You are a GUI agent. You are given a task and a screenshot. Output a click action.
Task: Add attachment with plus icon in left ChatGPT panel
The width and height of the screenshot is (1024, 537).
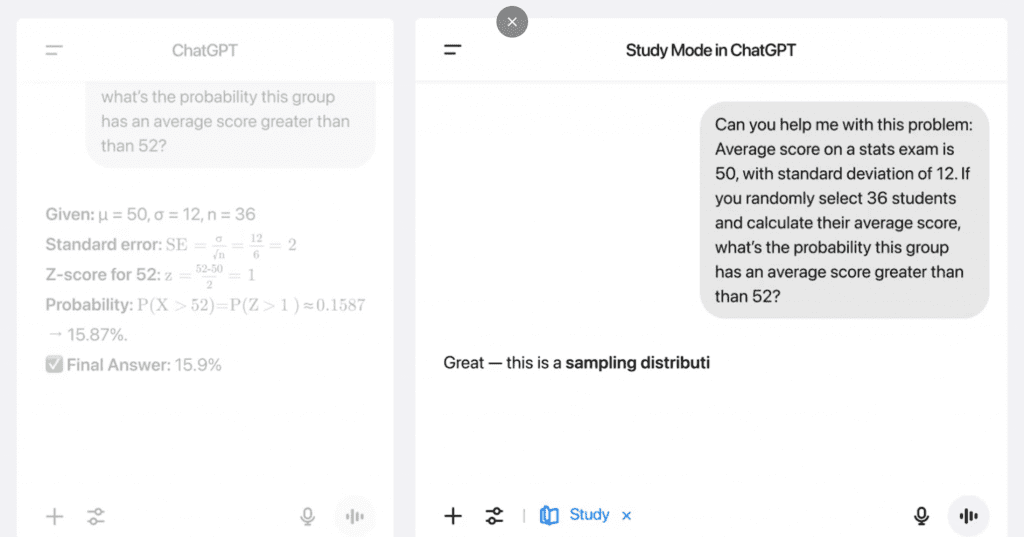click(x=55, y=517)
